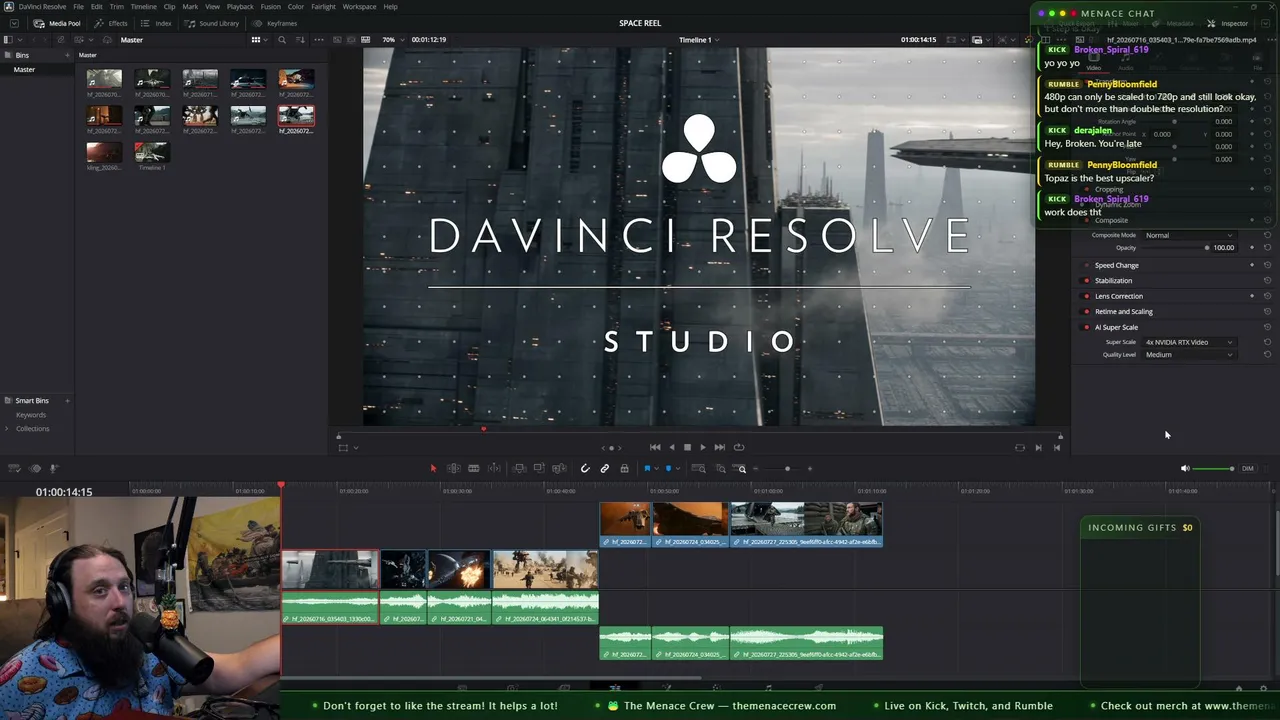Reset the Opacity value
1280x720 pixels.
(1267, 247)
